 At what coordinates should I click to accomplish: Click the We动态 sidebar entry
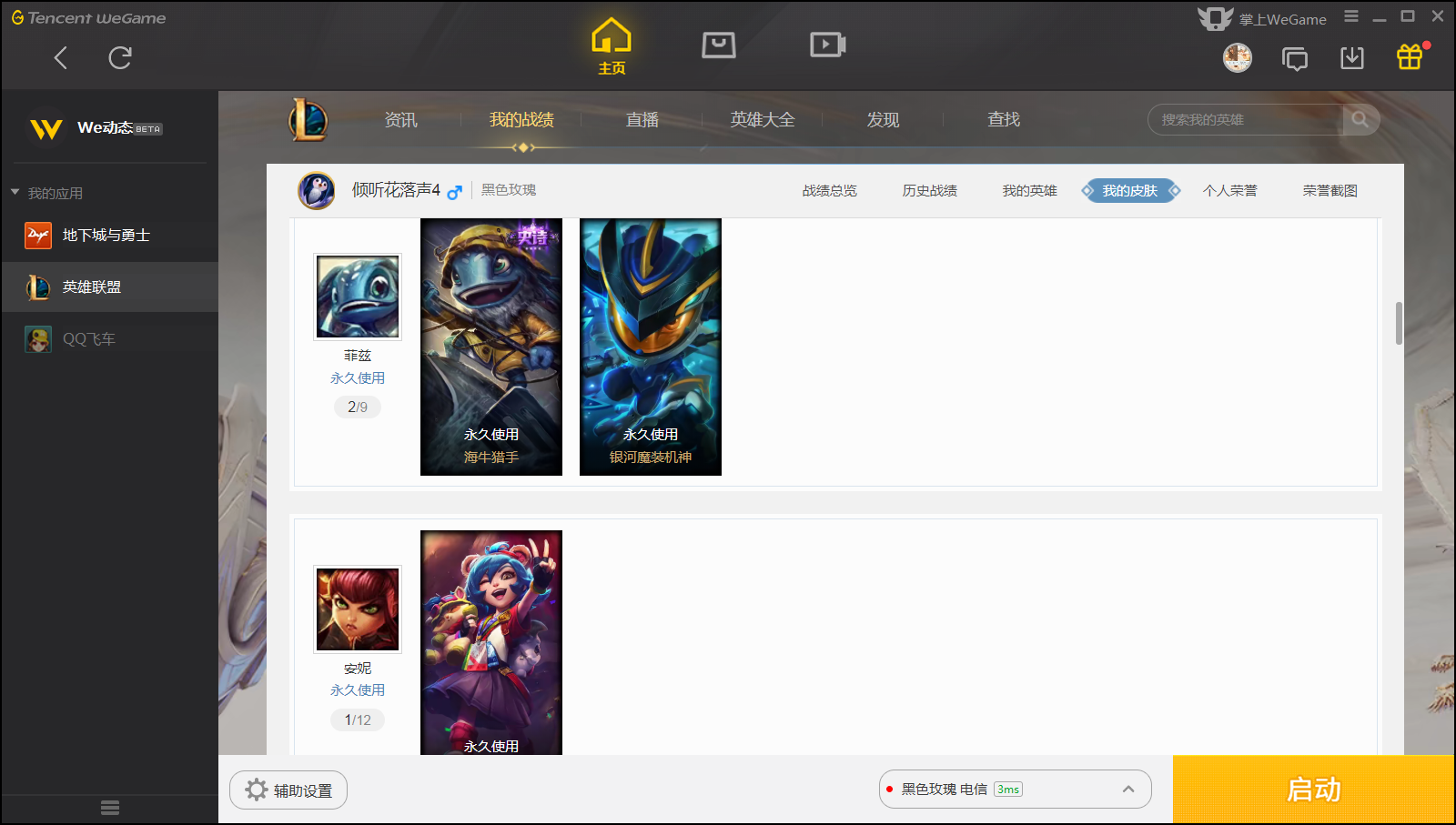109,128
